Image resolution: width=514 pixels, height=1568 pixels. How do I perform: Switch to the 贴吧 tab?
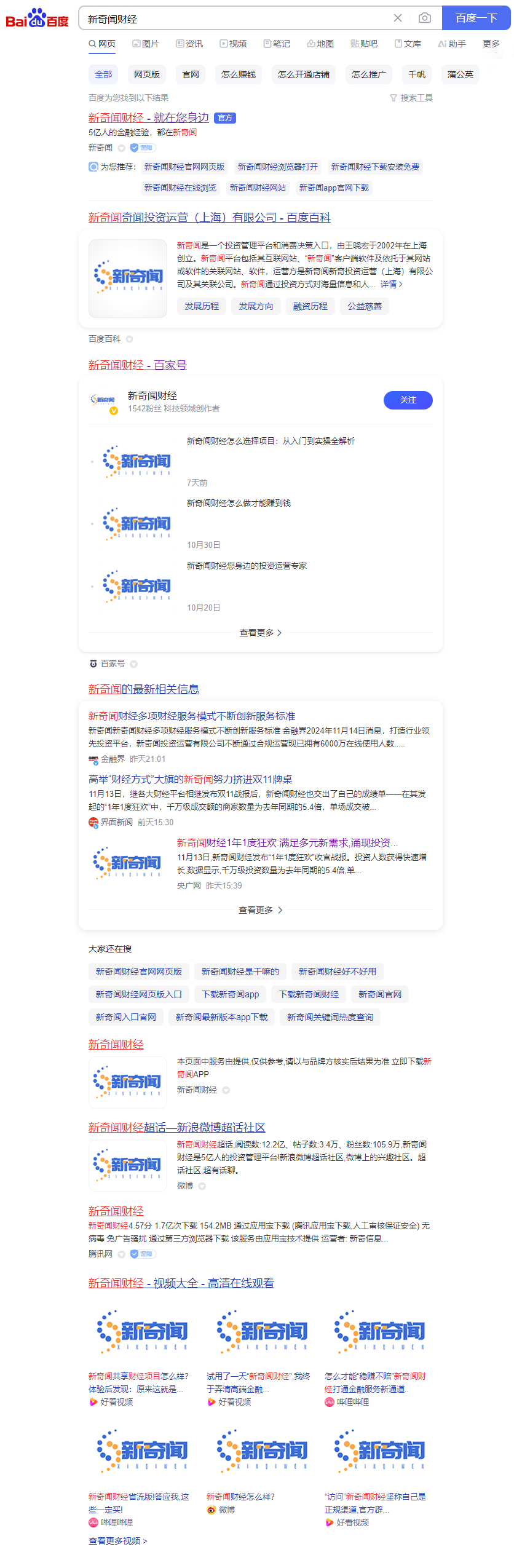pyautogui.click(x=364, y=44)
